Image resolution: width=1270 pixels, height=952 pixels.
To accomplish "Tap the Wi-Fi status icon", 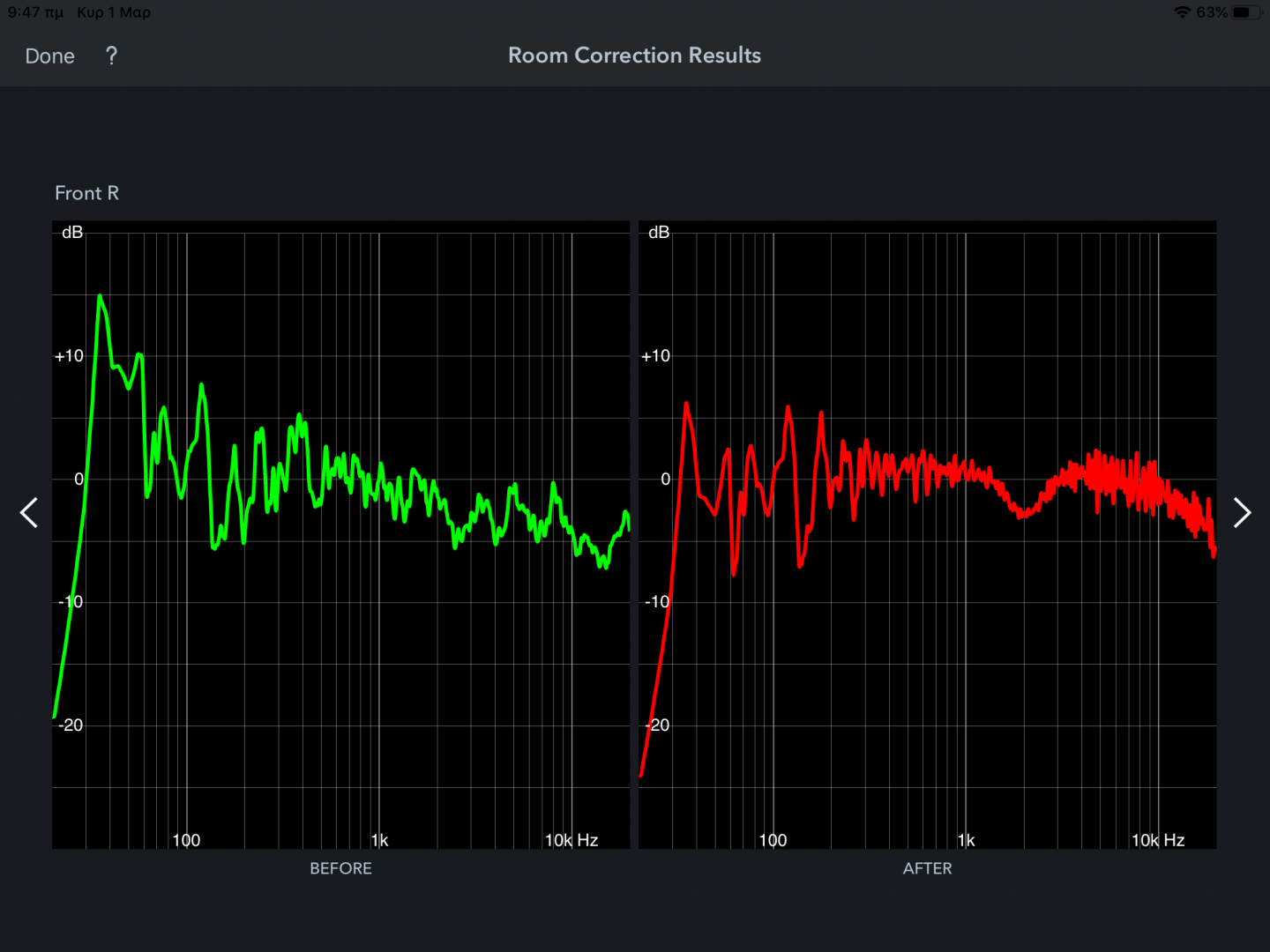I will tap(1182, 12).
